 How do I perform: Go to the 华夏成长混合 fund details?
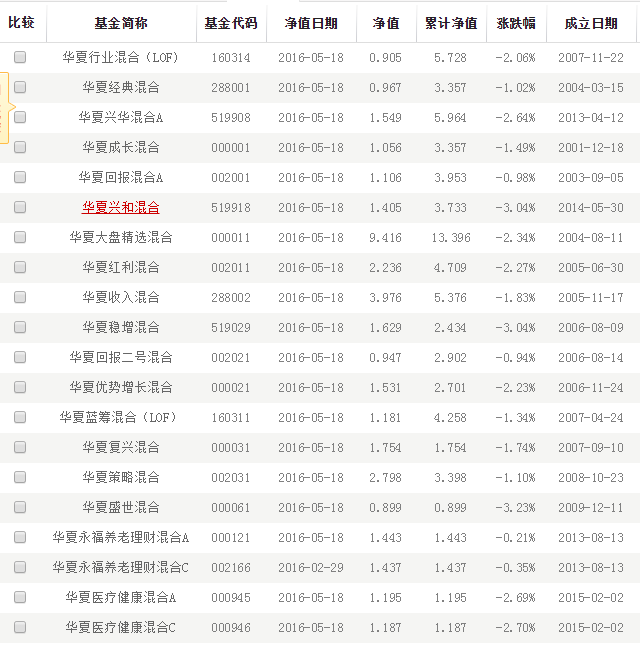(121, 147)
